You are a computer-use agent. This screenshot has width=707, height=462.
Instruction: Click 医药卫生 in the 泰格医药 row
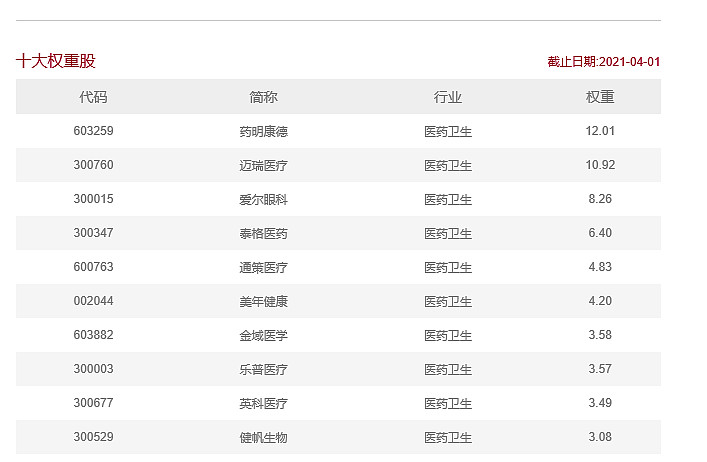pos(448,233)
